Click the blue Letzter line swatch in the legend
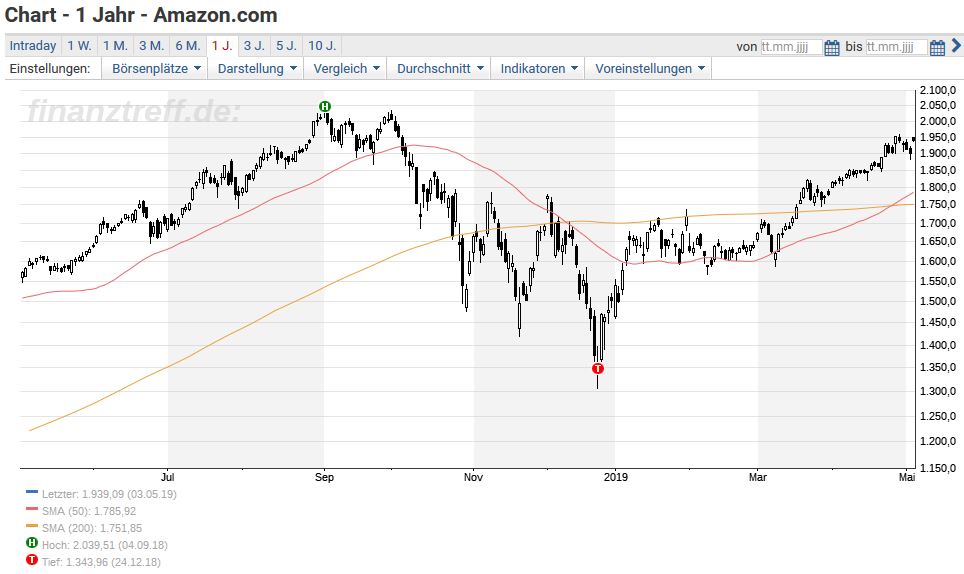964x574 pixels. [x=32, y=492]
